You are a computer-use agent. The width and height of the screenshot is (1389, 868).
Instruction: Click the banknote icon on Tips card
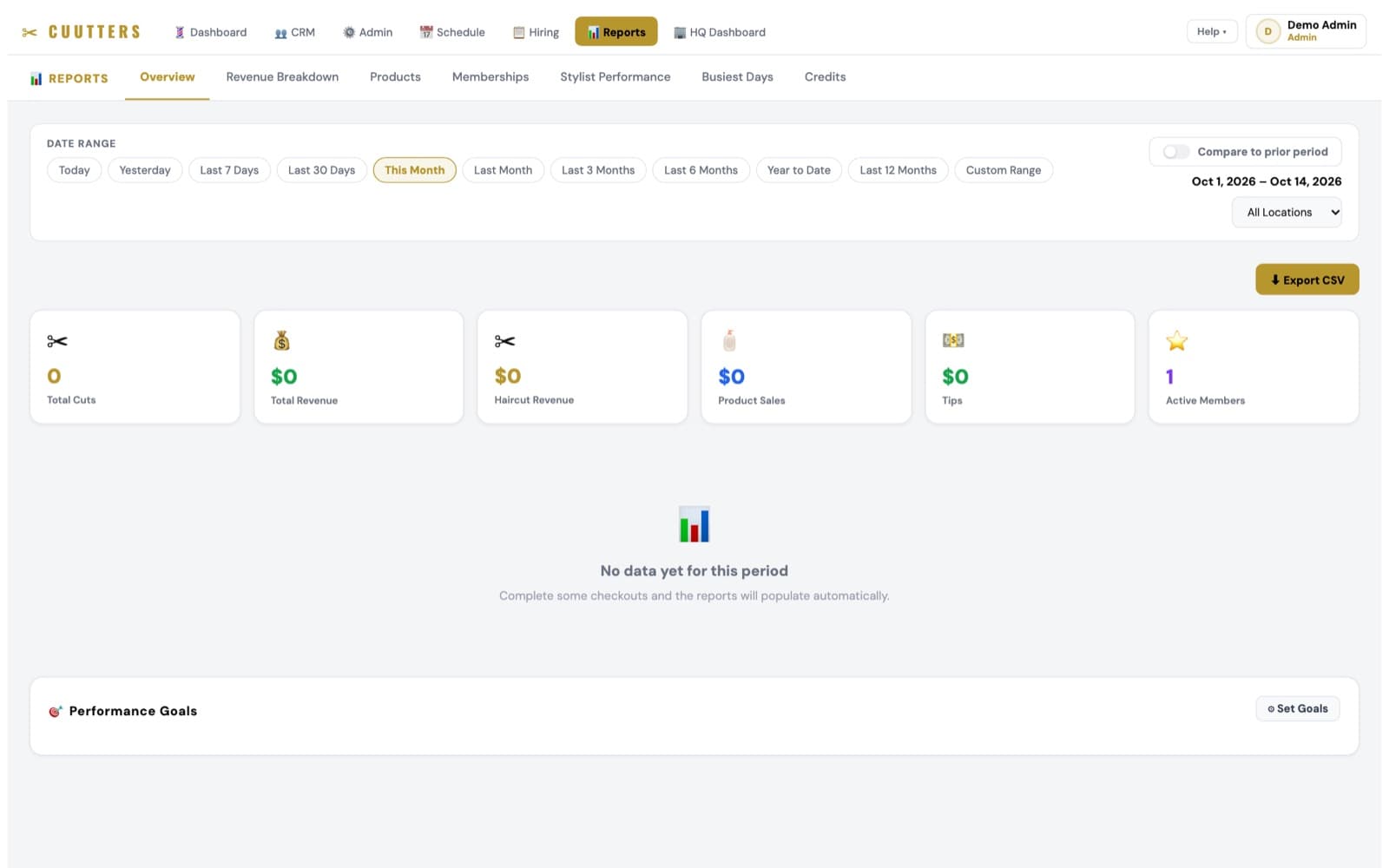tap(953, 340)
